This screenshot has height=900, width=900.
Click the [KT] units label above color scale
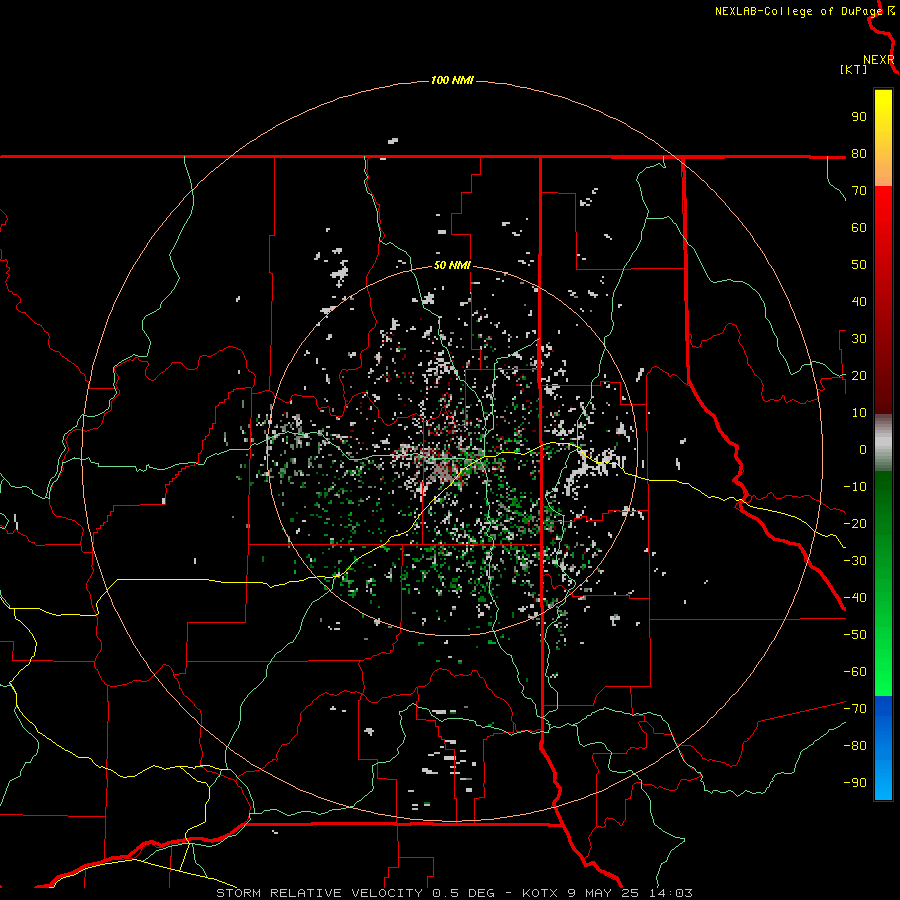[854, 69]
